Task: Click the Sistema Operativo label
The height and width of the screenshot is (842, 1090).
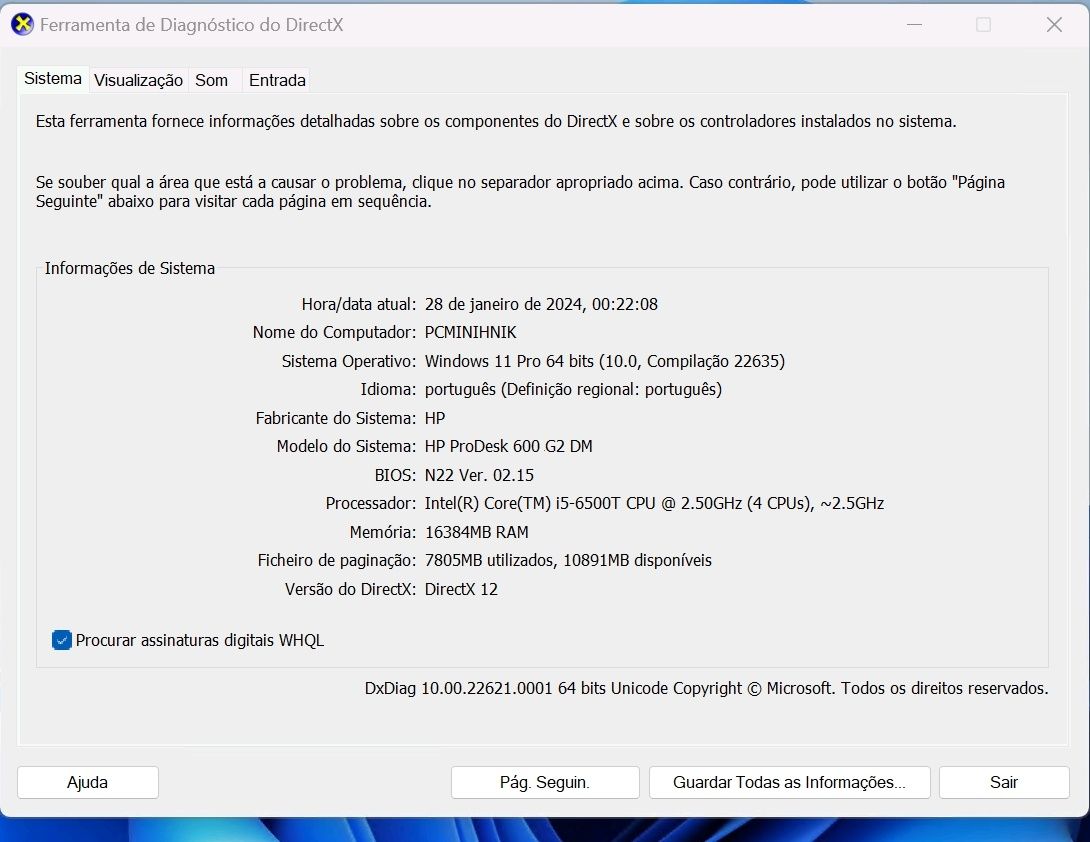Action: (349, 361)
